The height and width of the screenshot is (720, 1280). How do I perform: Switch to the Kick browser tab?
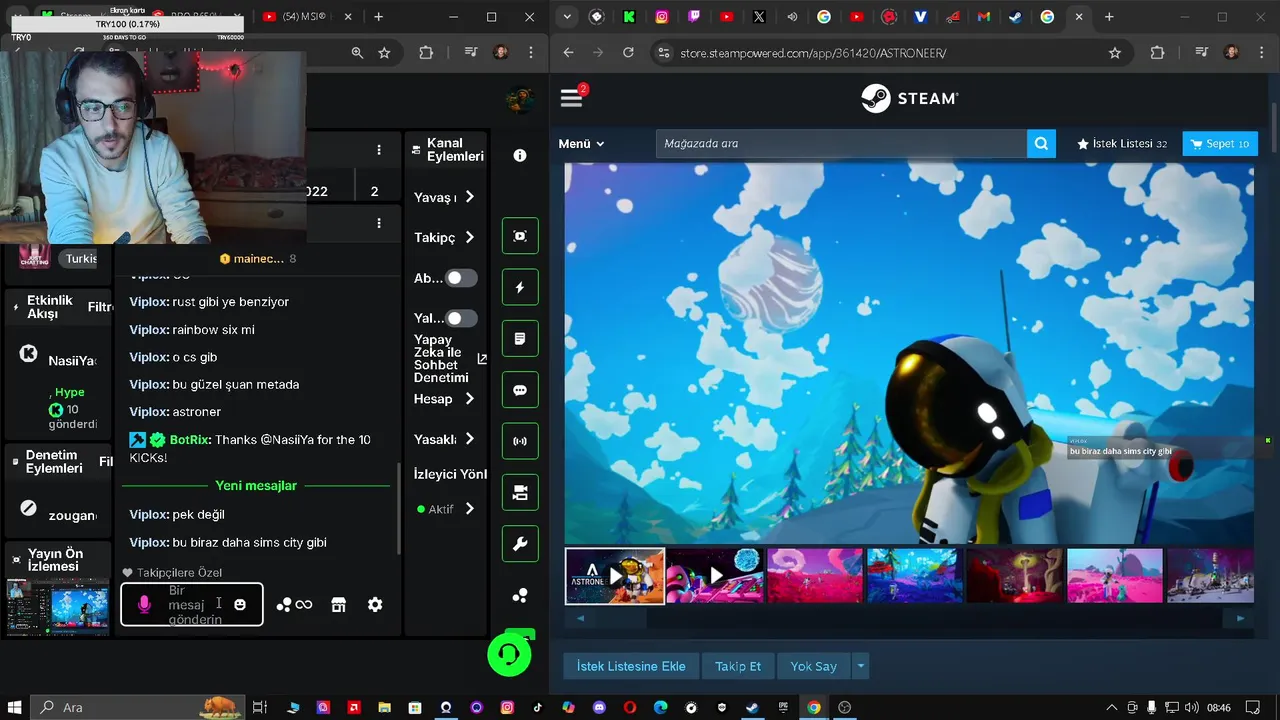point(629,17)
